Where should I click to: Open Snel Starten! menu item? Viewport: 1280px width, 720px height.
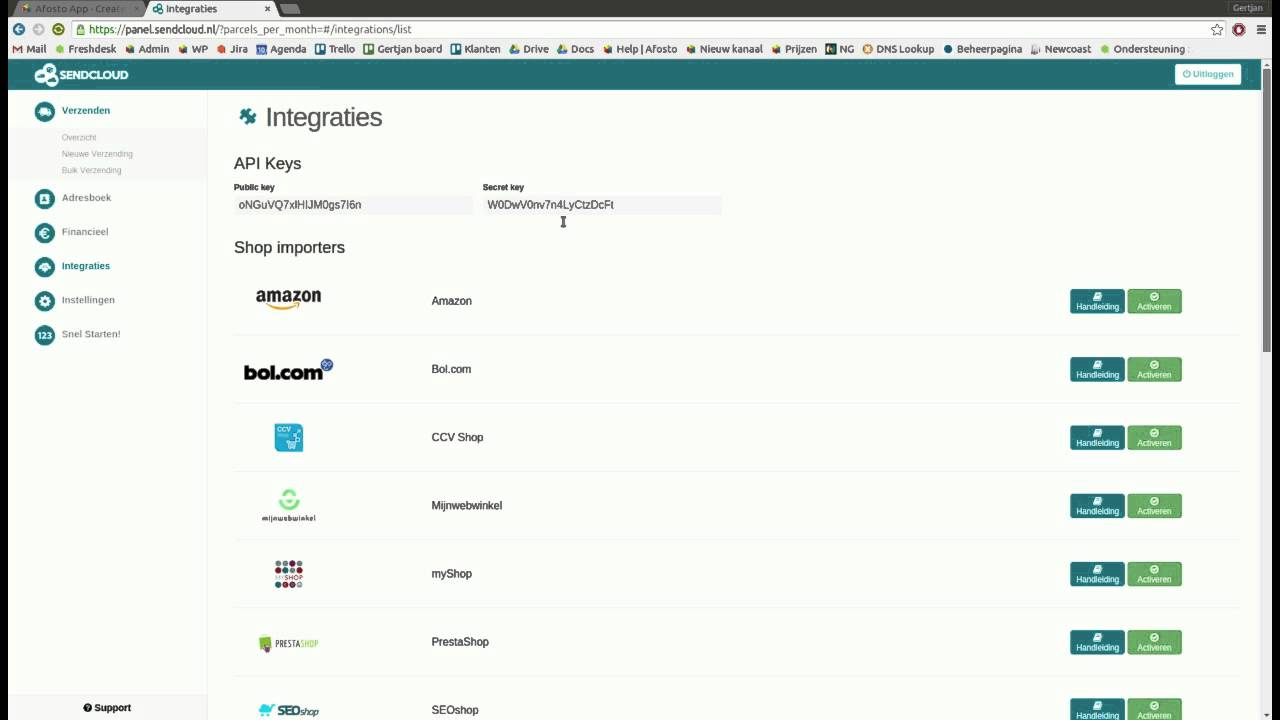[x=91, y=334]
